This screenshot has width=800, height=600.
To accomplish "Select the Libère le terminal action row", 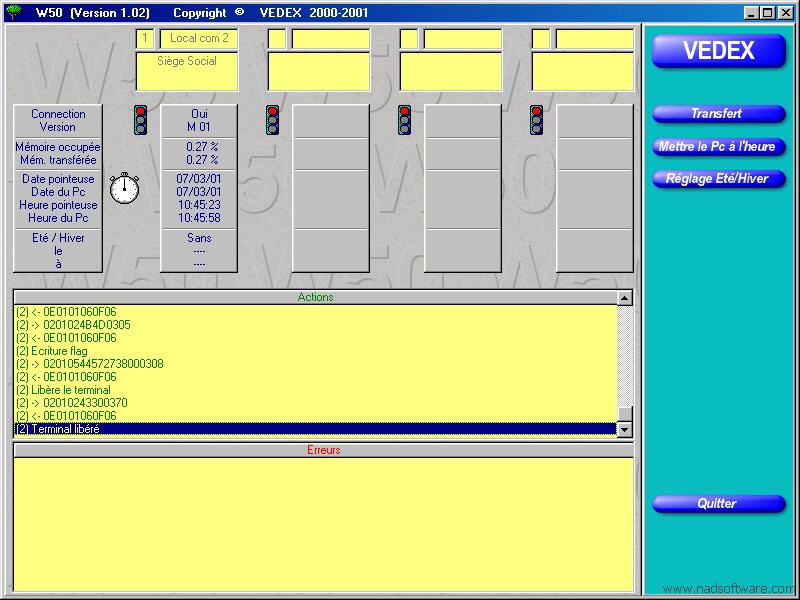I will (315, 390).
